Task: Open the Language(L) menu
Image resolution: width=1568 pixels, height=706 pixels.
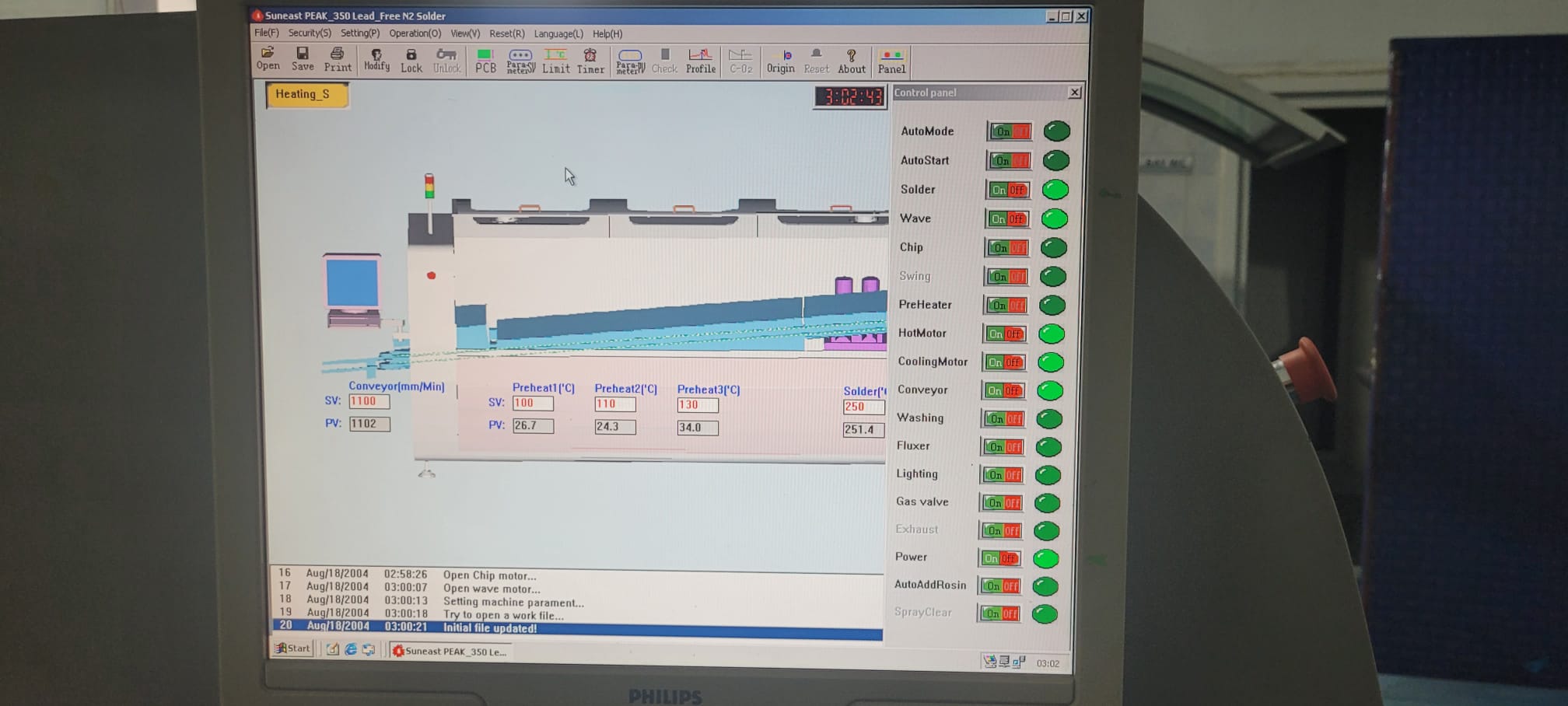Action: click(x=558, y=34)
